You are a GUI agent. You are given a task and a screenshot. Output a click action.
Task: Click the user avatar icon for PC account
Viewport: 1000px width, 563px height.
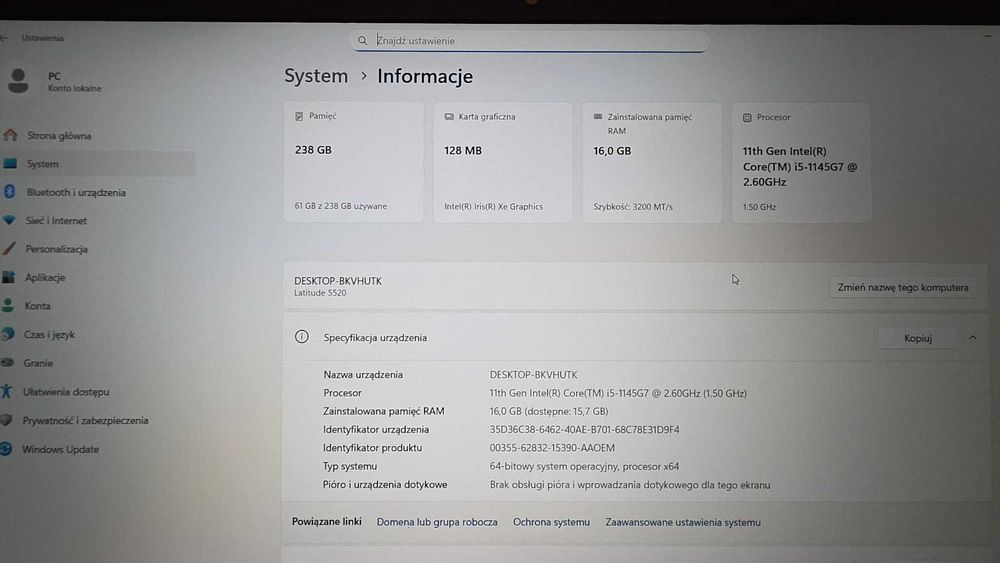pos(18,81)
